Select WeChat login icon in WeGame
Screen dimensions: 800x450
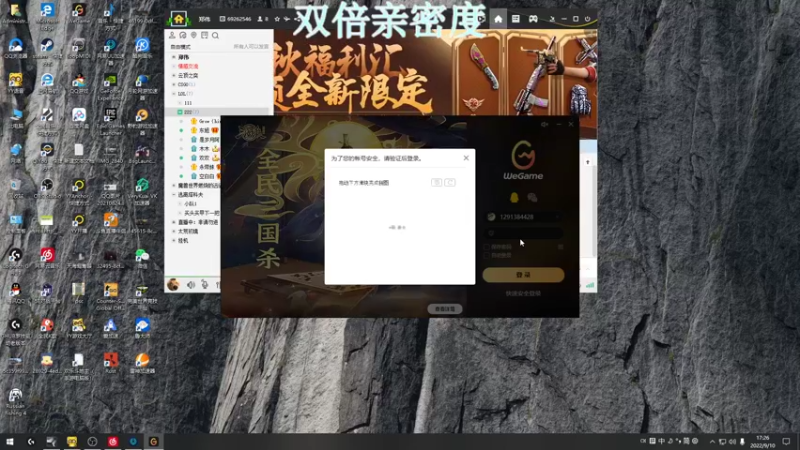[532, 197]
